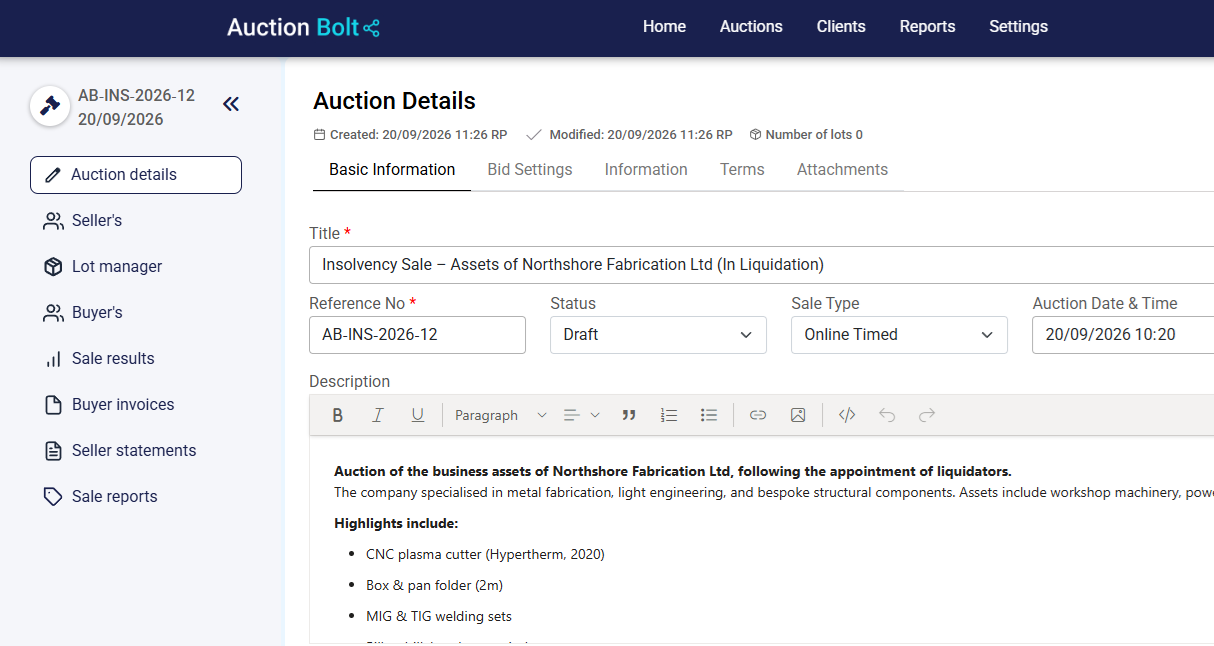The height and width of the screenshot is (646, 1214).
Task: Toggle underline formatting in the description editor
Action: 418,415
